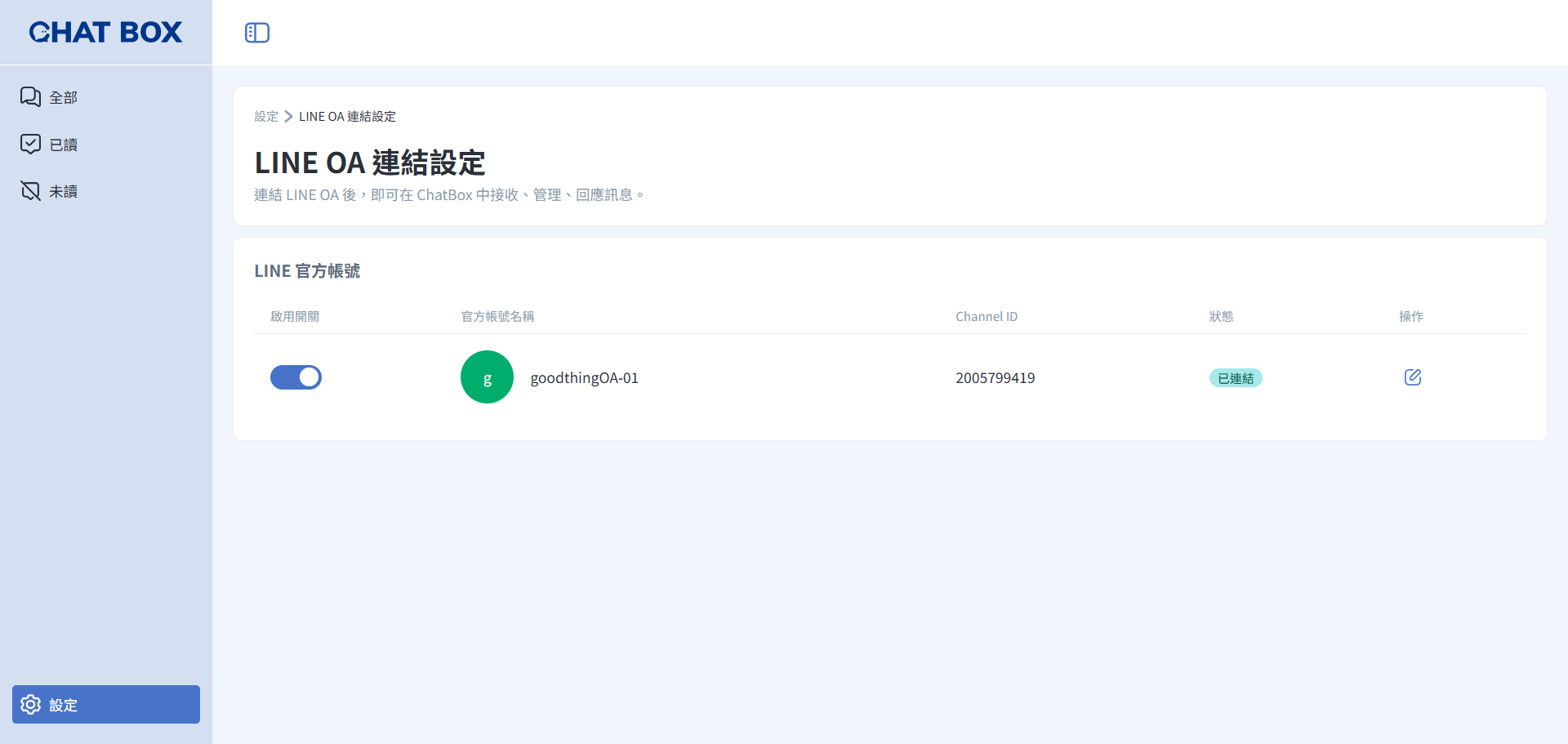Click the 已讀 checkmark message icon
The height and width of the screenshot is (744, 1568).
tap(30, 145)
